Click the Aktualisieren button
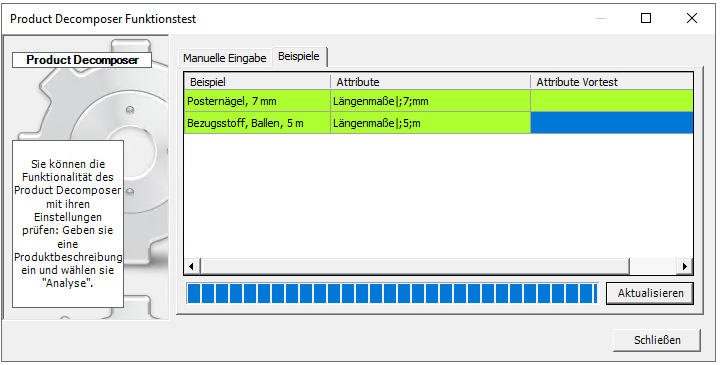The height and width of the screenshot is (365, 720). pos(650,293)
